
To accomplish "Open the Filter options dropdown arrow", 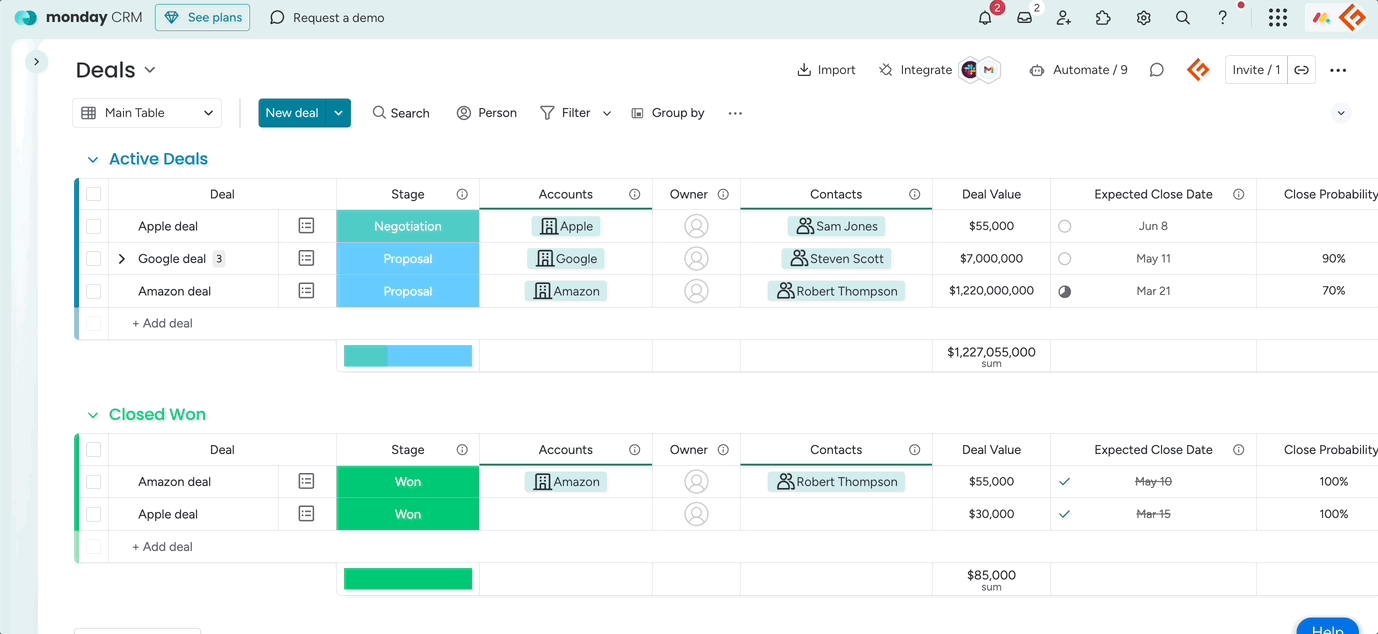I will tap(607, 113).
